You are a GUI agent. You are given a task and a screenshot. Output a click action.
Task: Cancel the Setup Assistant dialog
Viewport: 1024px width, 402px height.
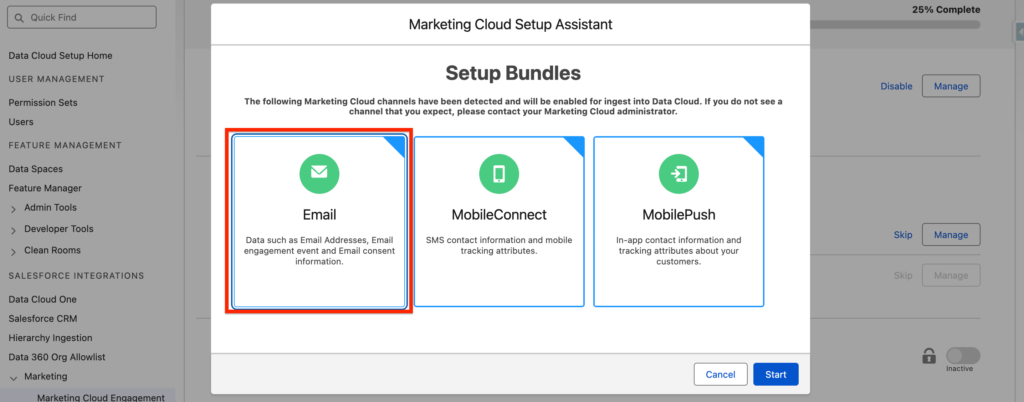click(x=720, y=375)
